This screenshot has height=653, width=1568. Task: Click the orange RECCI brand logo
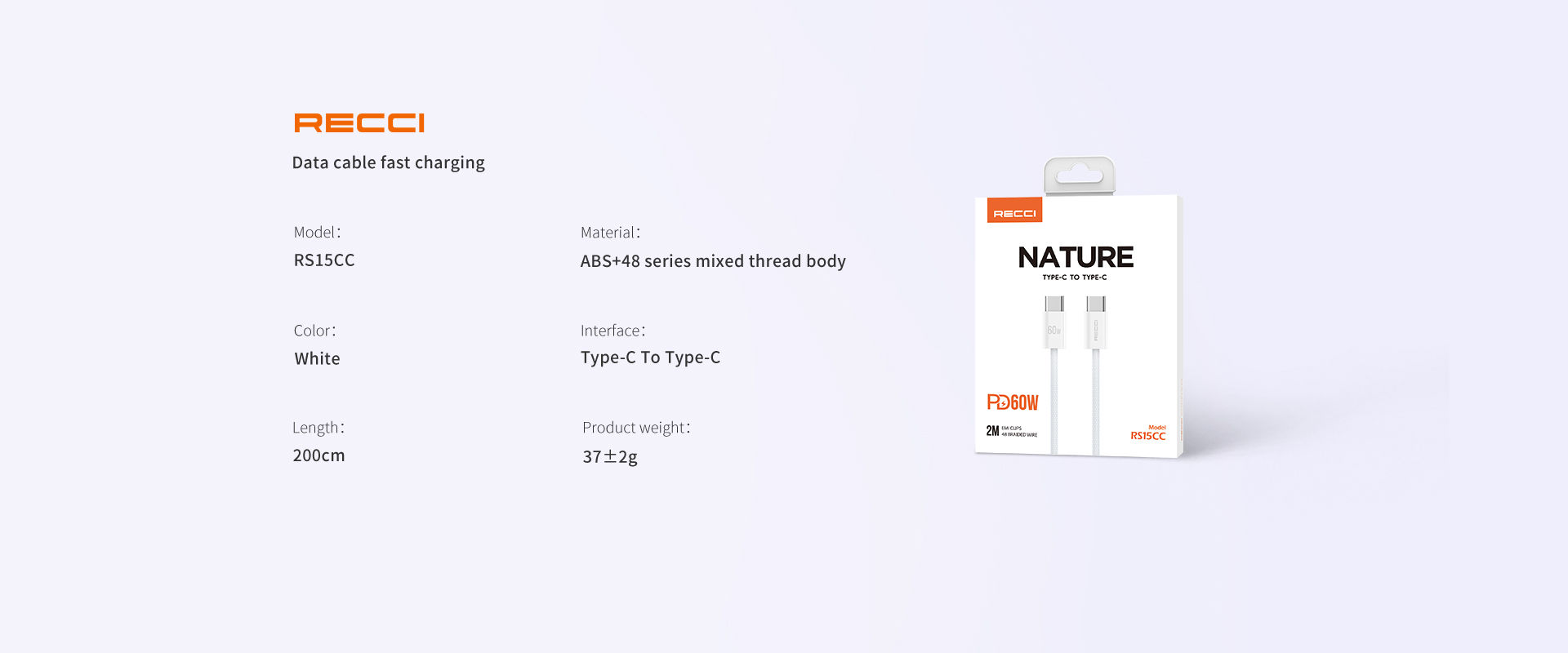[x=359, y=123]
